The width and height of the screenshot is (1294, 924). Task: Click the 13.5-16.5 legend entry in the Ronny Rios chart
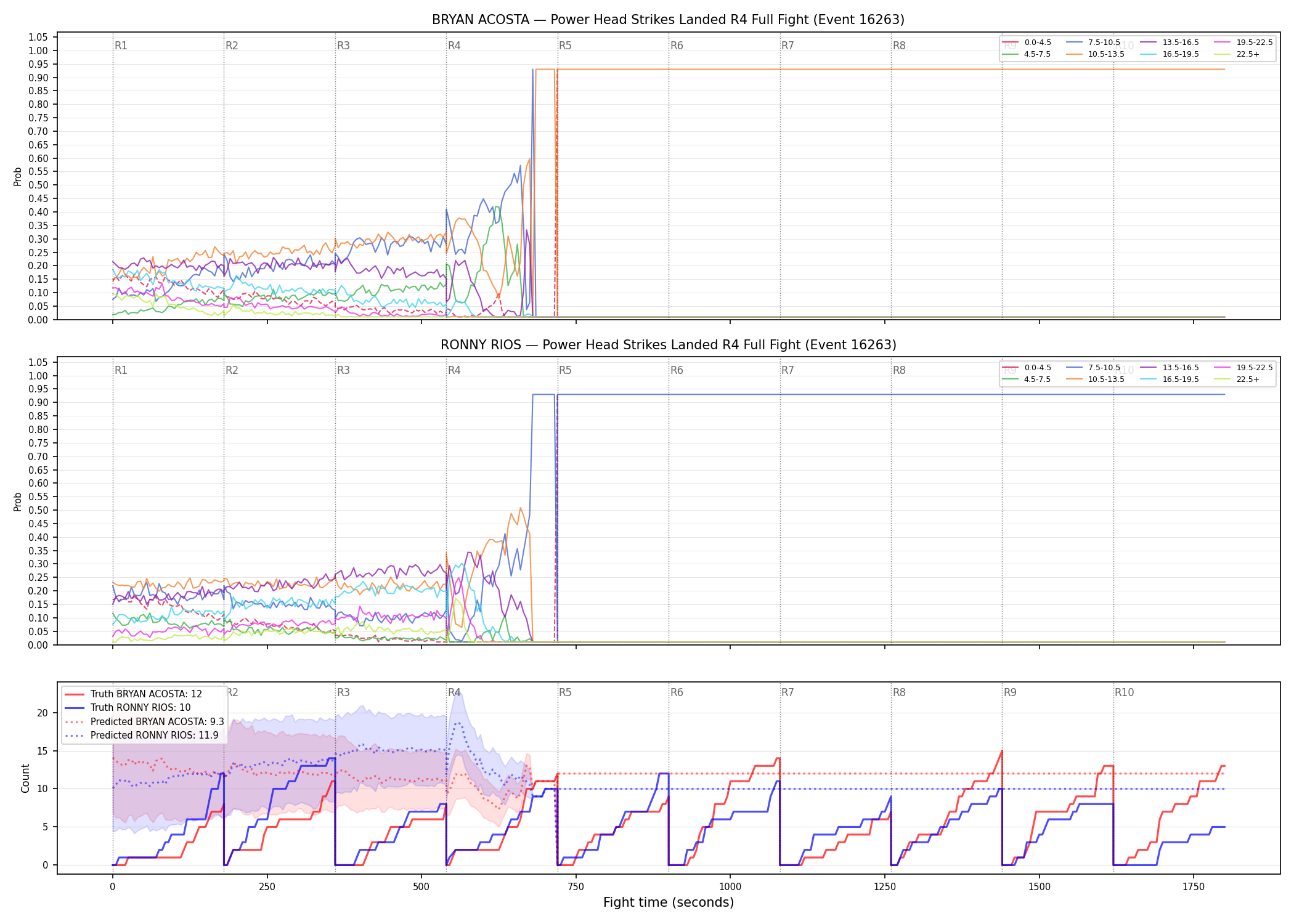[x=1170, y=368]
